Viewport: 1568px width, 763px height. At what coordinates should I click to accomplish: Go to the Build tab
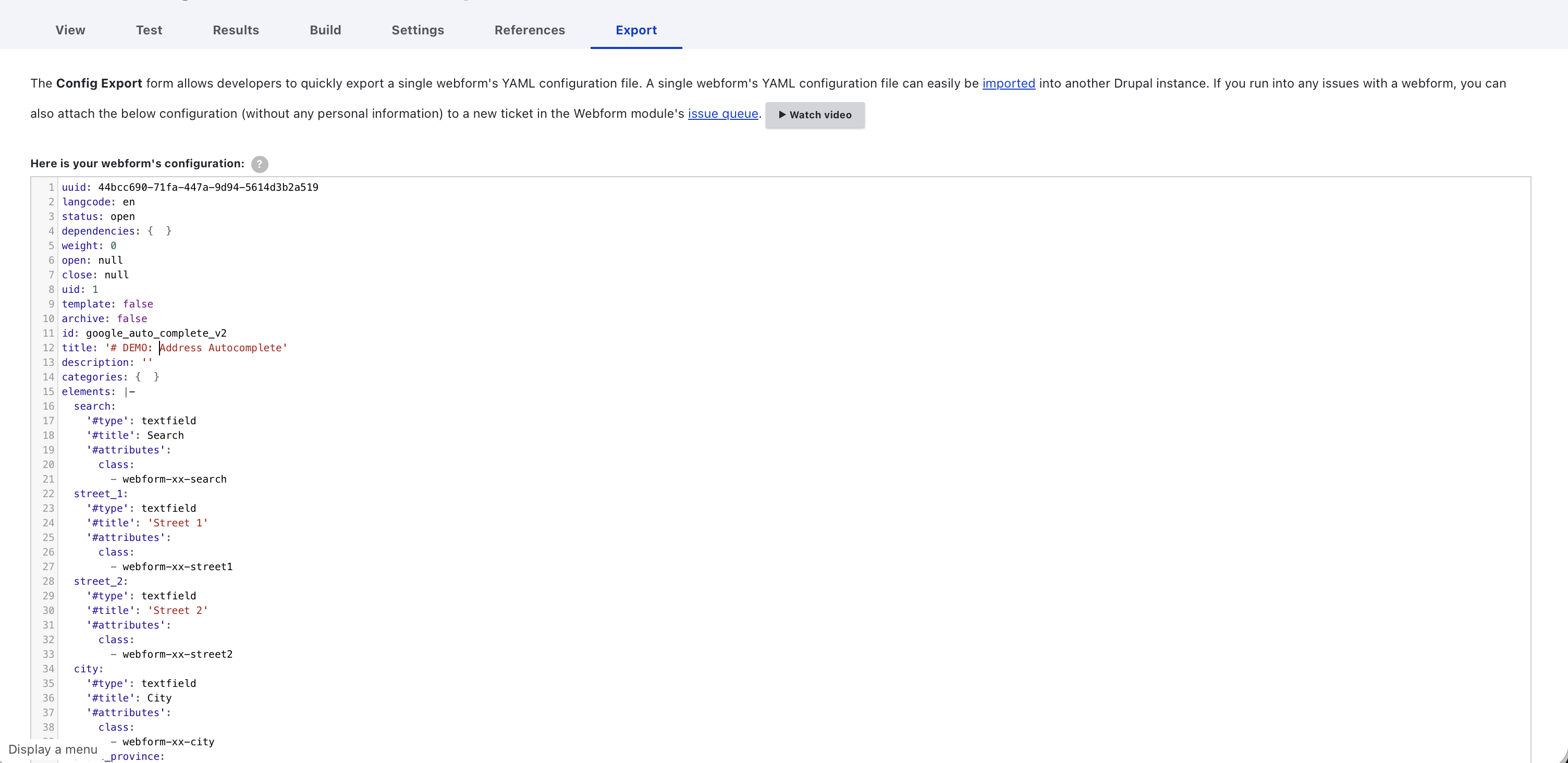(x=325, y=30)
